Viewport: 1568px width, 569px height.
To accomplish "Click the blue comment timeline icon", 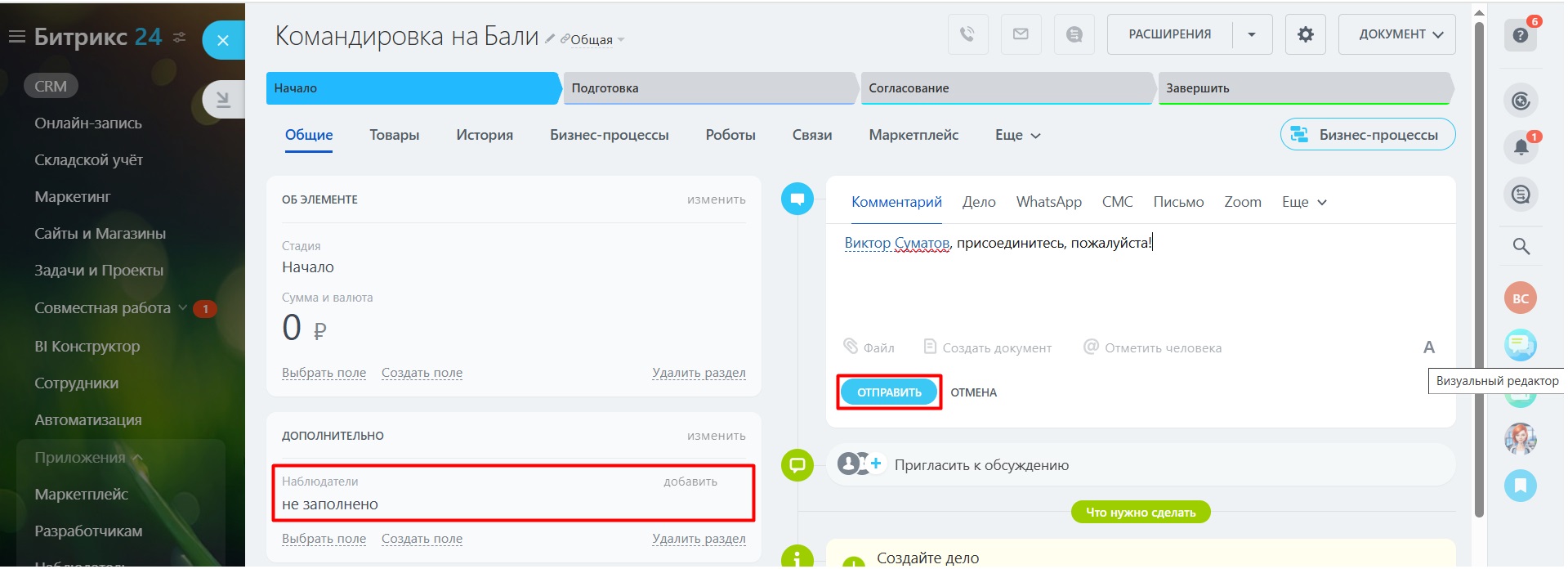I will (x=797, y=199).
